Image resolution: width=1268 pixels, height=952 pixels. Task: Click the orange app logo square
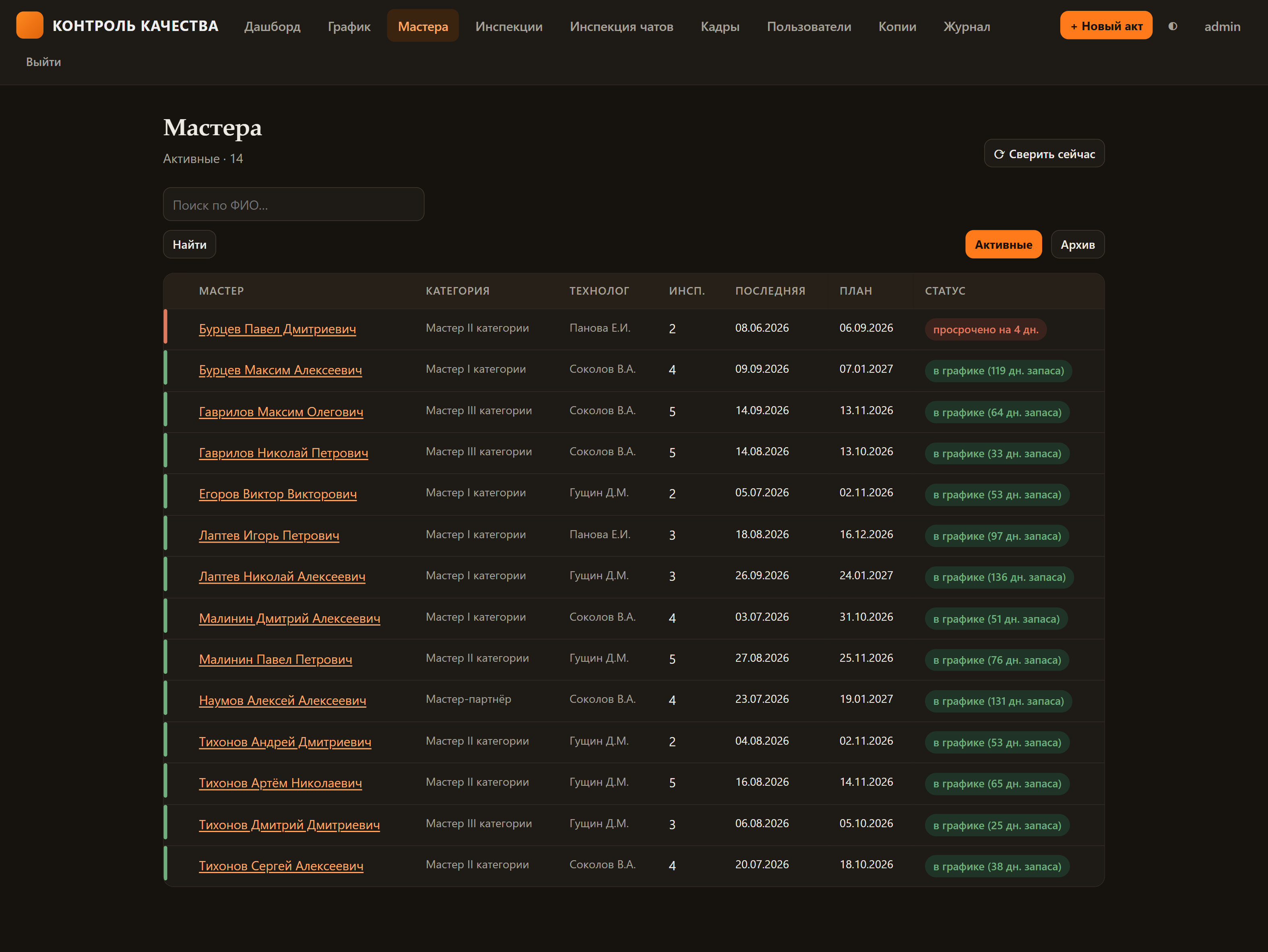[30, 25]
